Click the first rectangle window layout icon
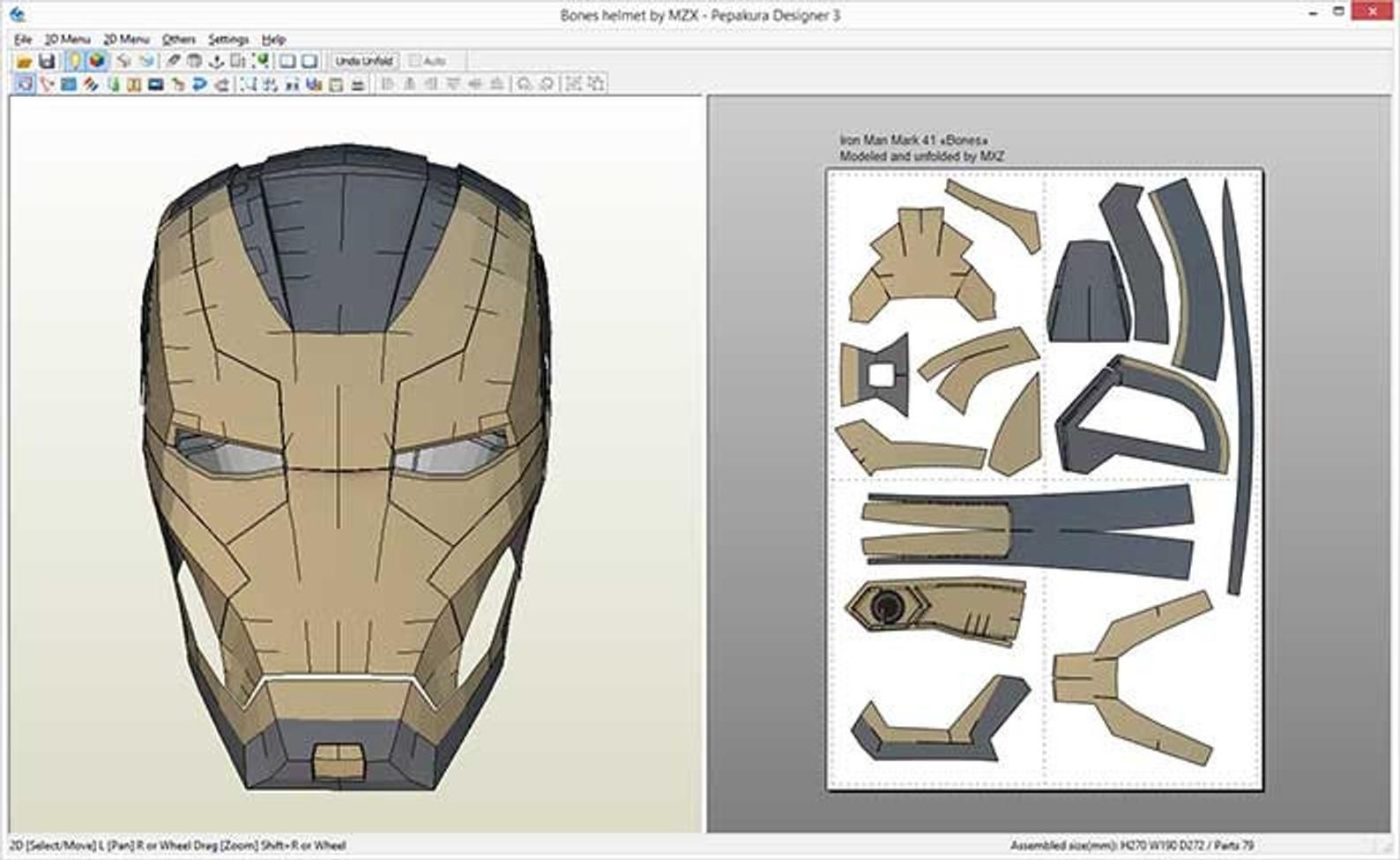 coord(287,61)
